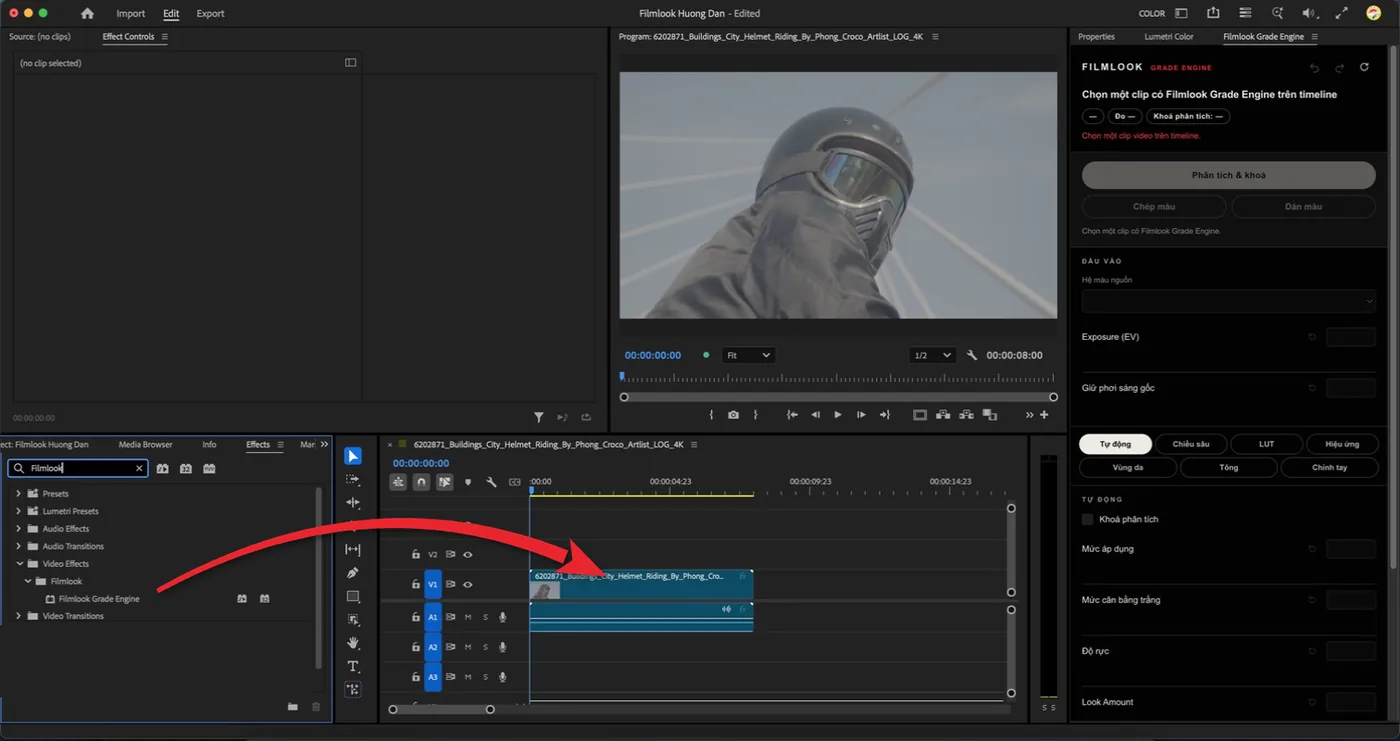Expand the Presets folder
The image size is (1400, 741).
(x=18, y=494)
